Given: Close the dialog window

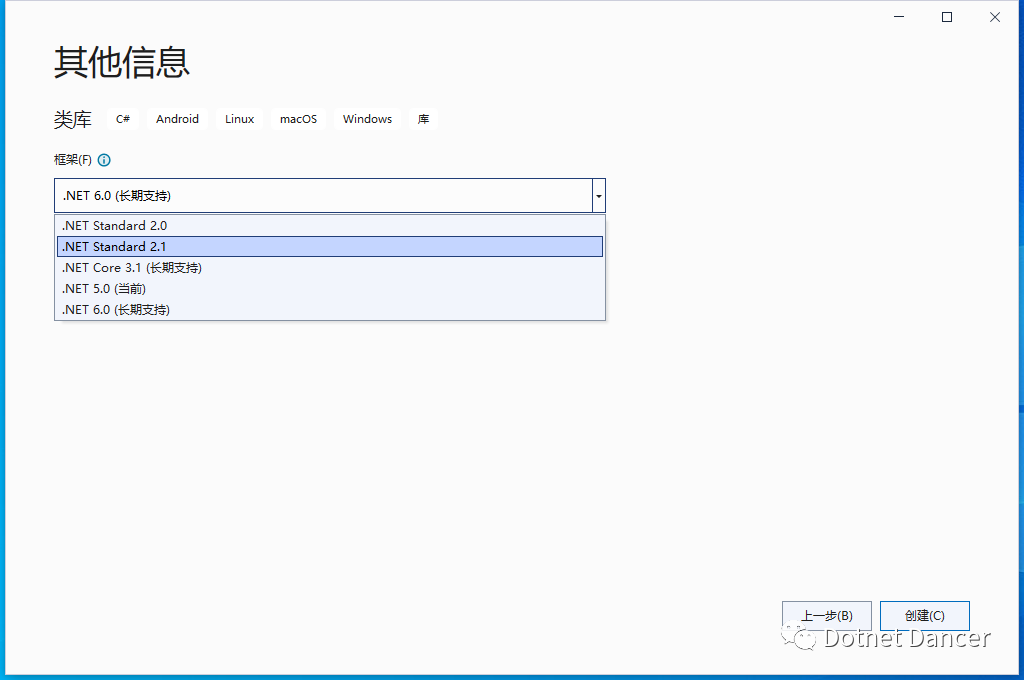Looking at the screenshot, I should pyautogui.click(x=995, y=17).
